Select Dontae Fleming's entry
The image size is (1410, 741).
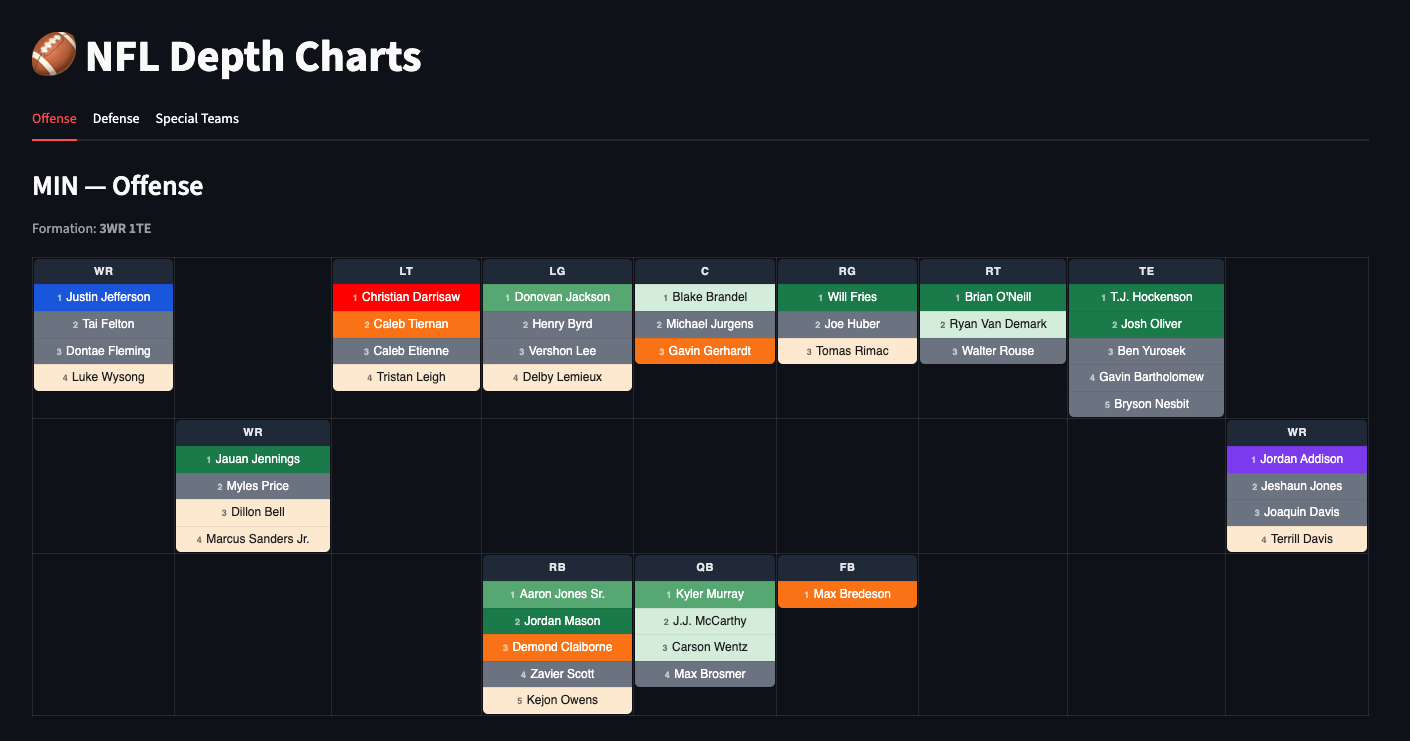104,351
